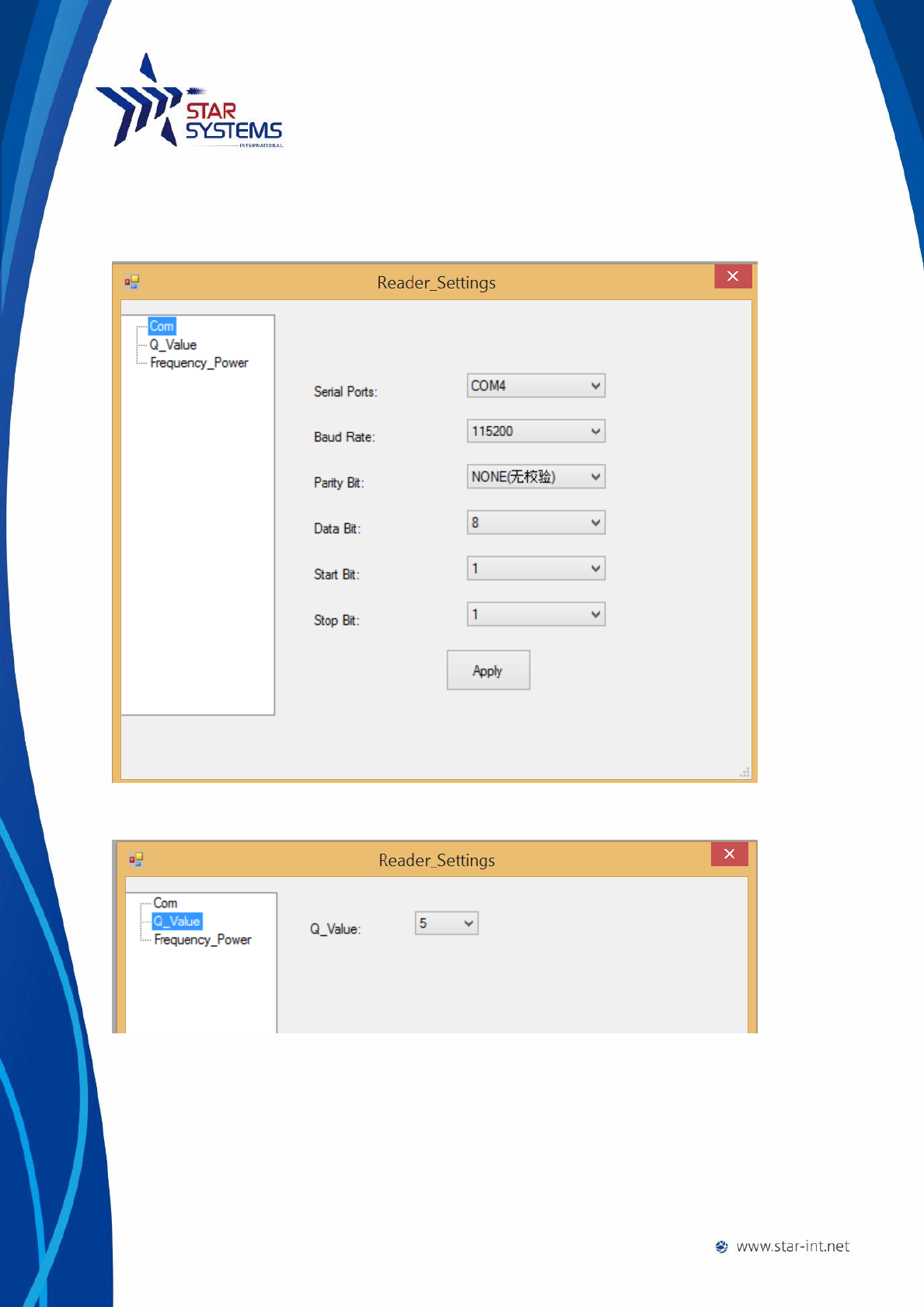This screenshot has height=1307, width=924.
Task: Click globe icon beside website address
Action: (x=722, y=1246)
